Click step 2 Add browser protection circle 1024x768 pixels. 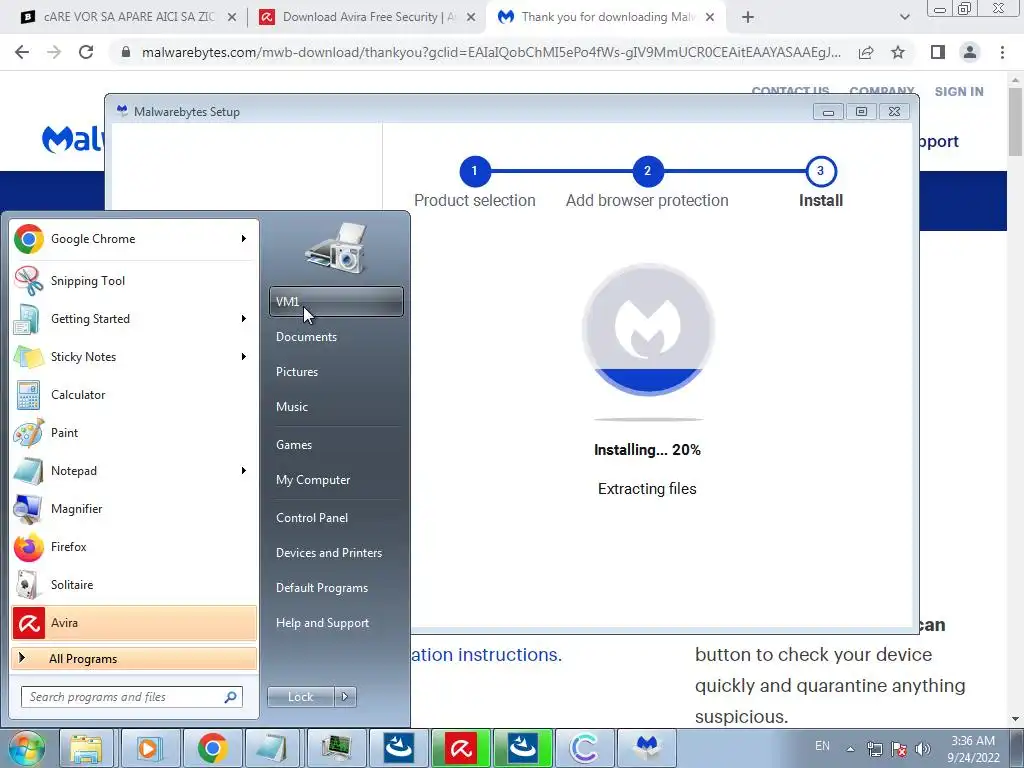click(x=647, y=171)
